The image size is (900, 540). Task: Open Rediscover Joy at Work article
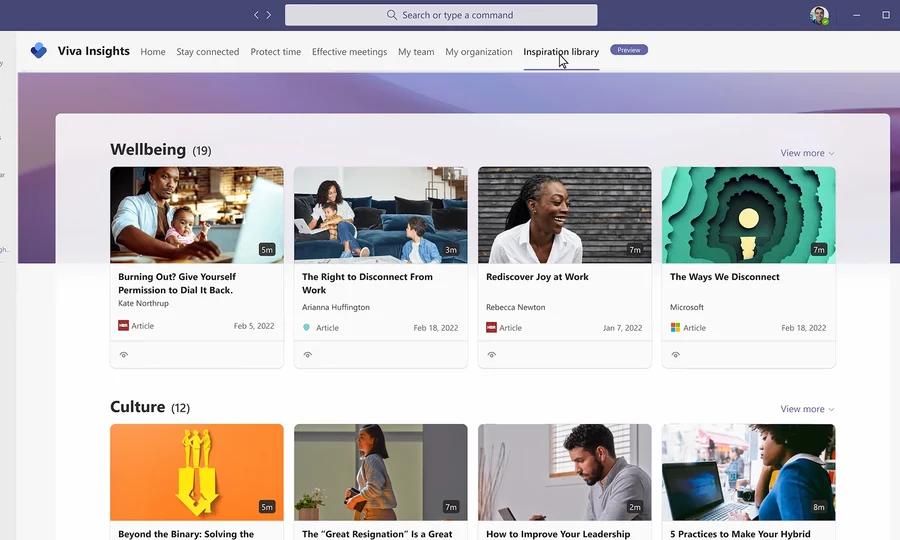click(x=537, y=277)
